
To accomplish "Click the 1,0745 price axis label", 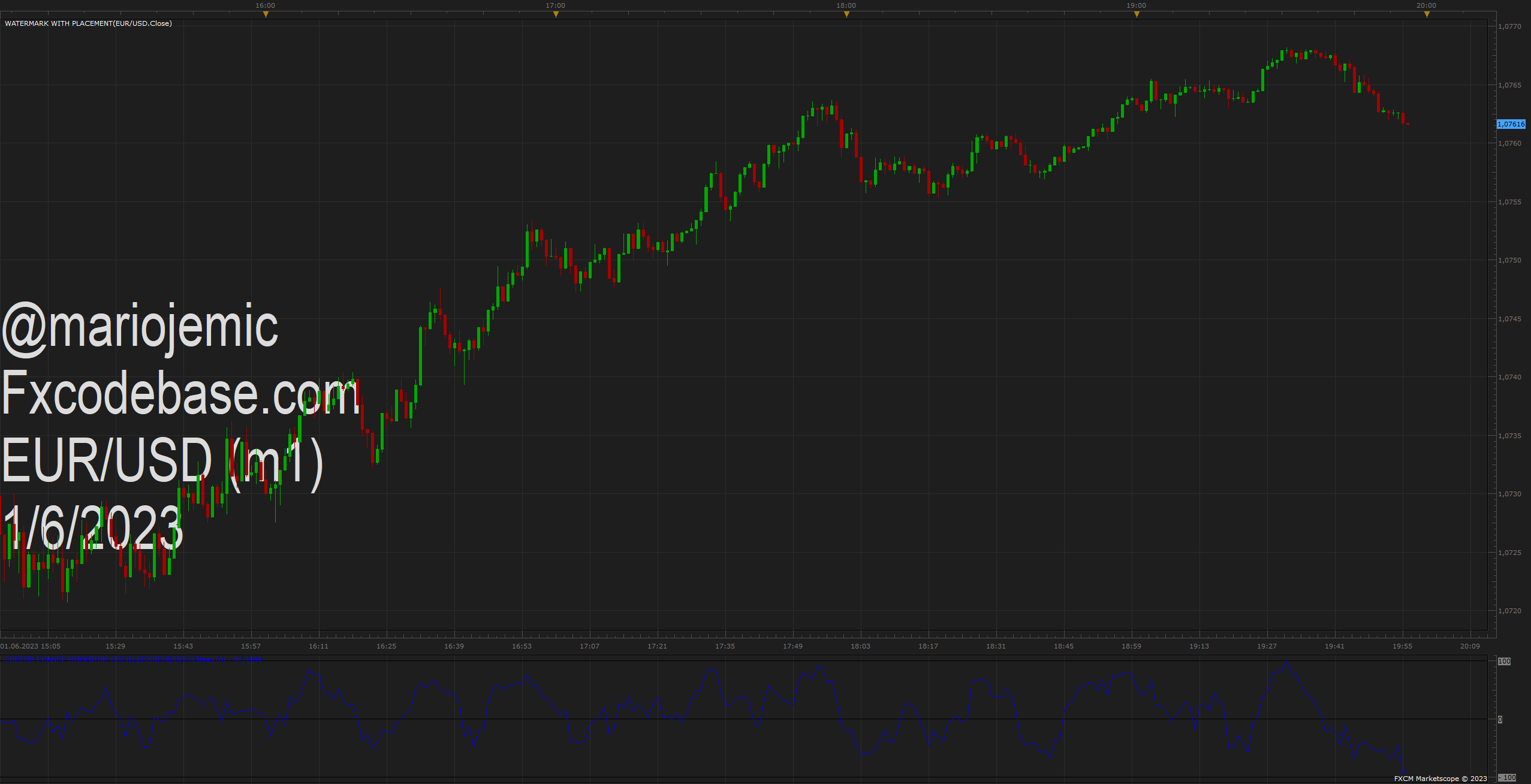I will click(x=1509, y=319).
